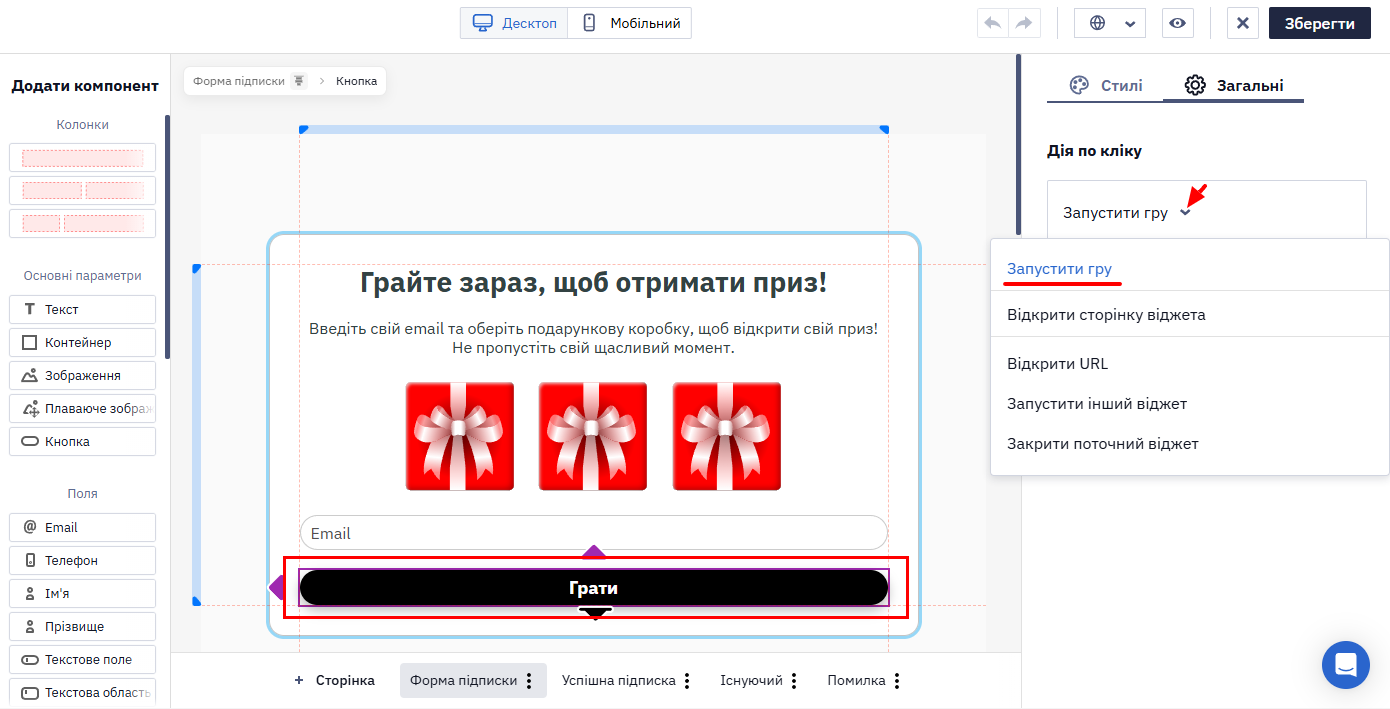The image size is (1390, 709).
Task: Open the Стилі tab
Action: point(1105,86)
